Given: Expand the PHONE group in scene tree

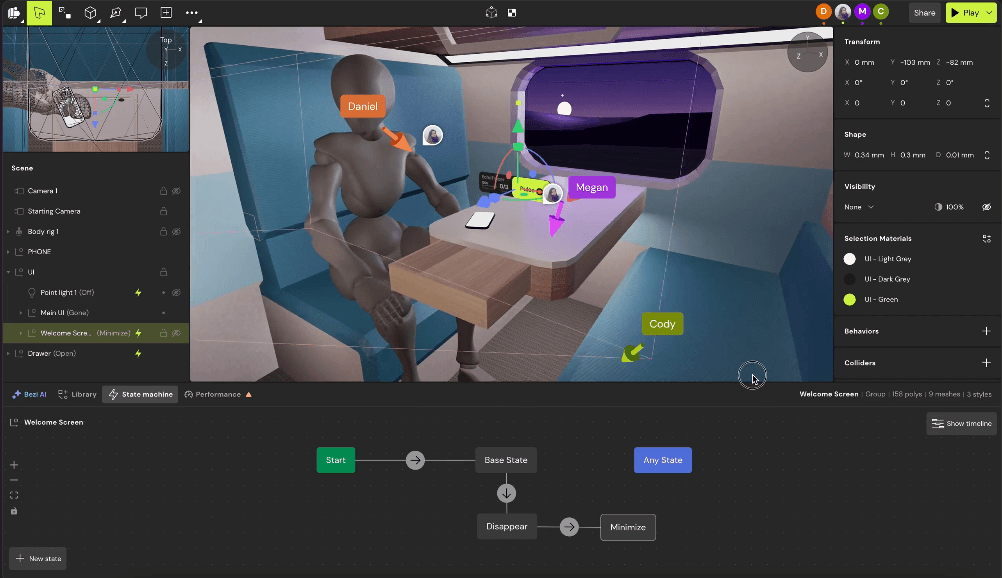Looking at the screenshot, I should pos(8,252).
